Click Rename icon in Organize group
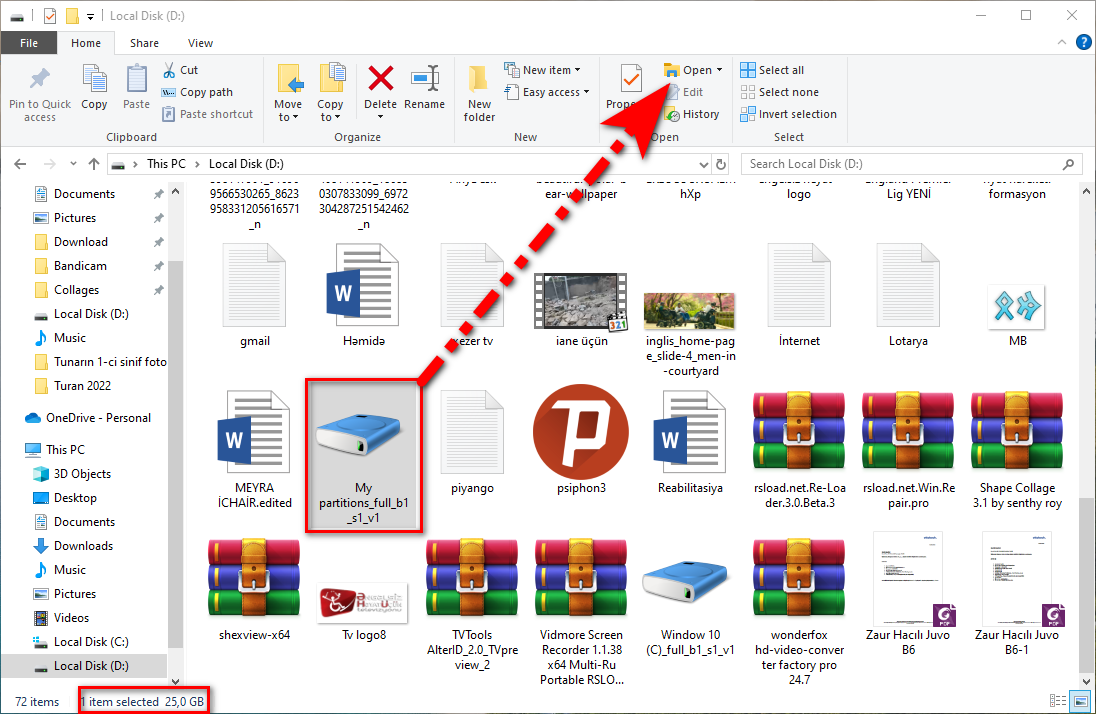 pyautogui.click(x=424, y=78)
